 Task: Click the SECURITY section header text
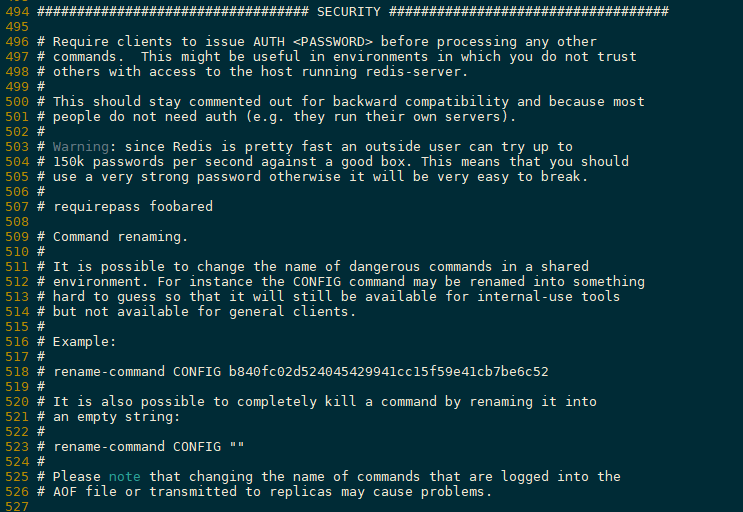(349, 11)
